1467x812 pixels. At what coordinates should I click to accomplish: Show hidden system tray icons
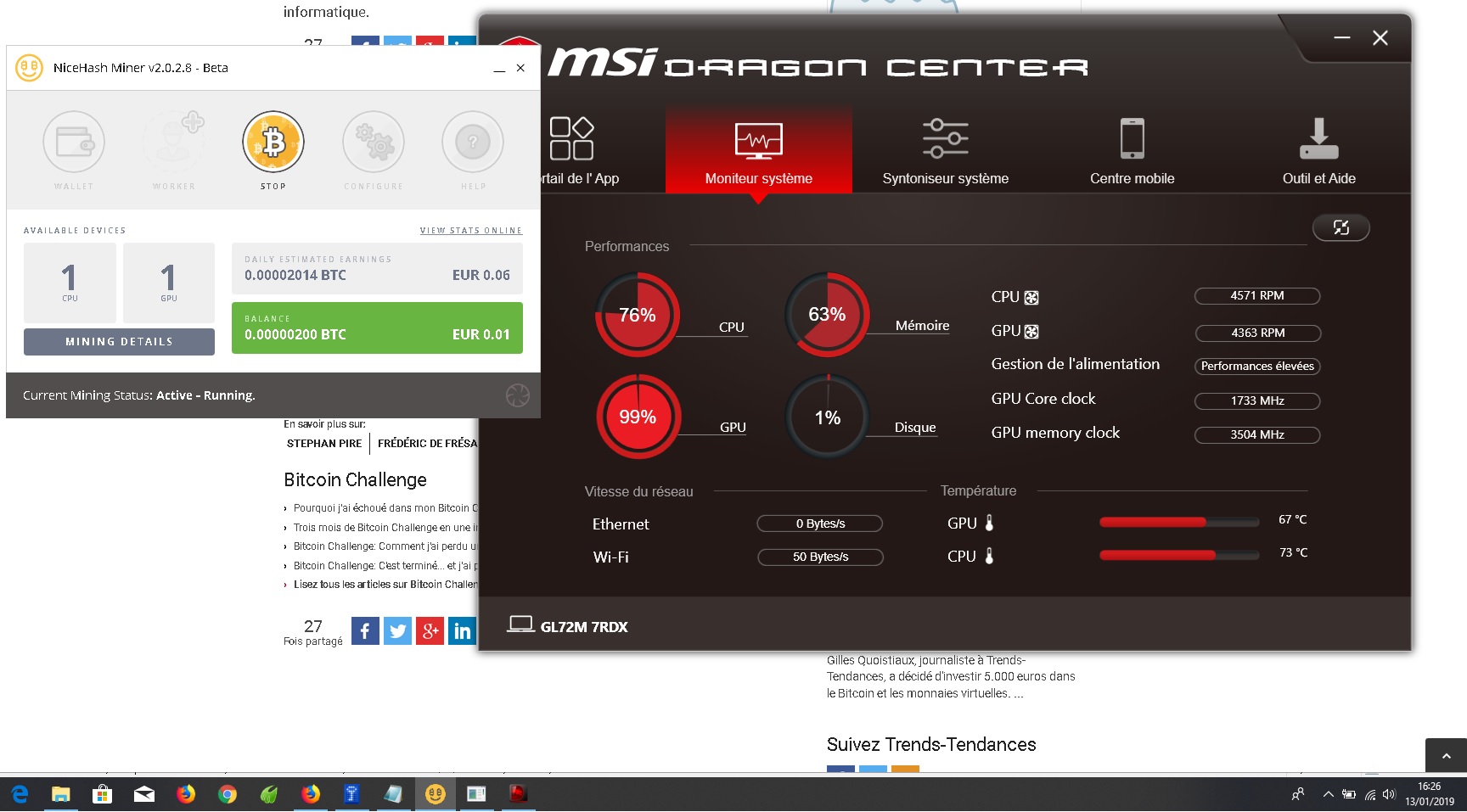point(1328,795)
